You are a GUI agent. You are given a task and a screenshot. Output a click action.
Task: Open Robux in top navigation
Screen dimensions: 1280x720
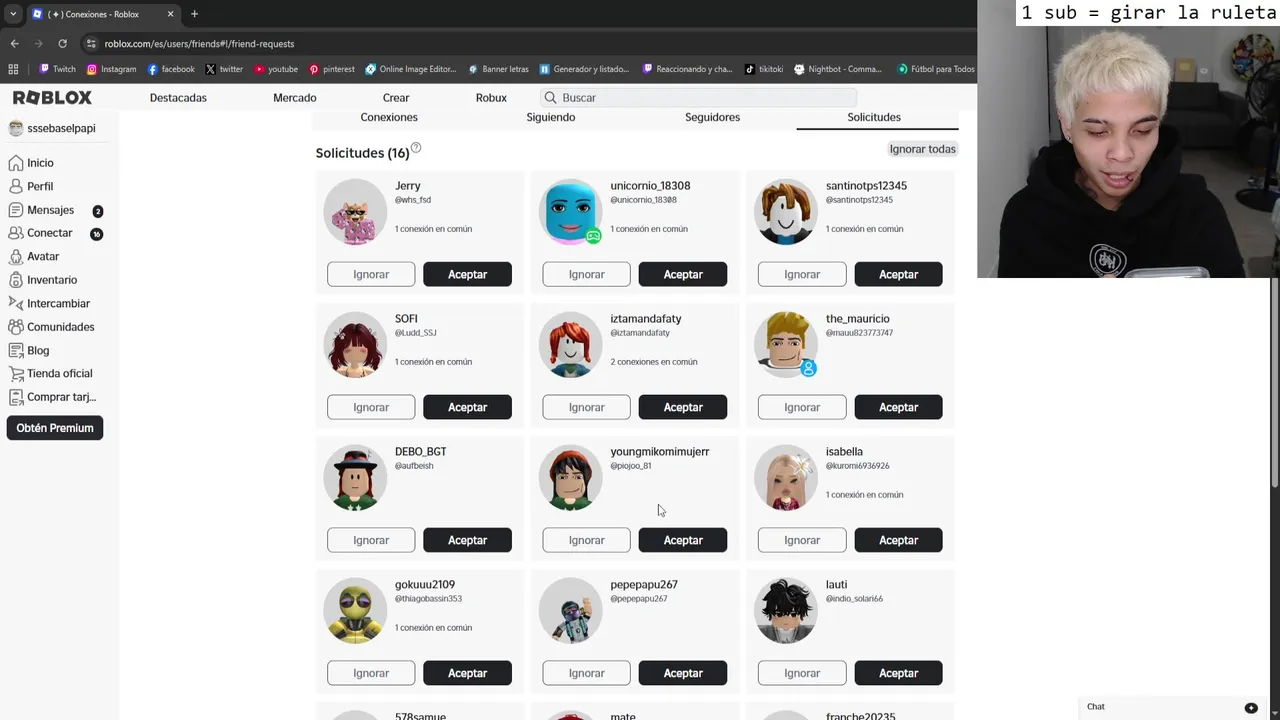pos(491,97)
